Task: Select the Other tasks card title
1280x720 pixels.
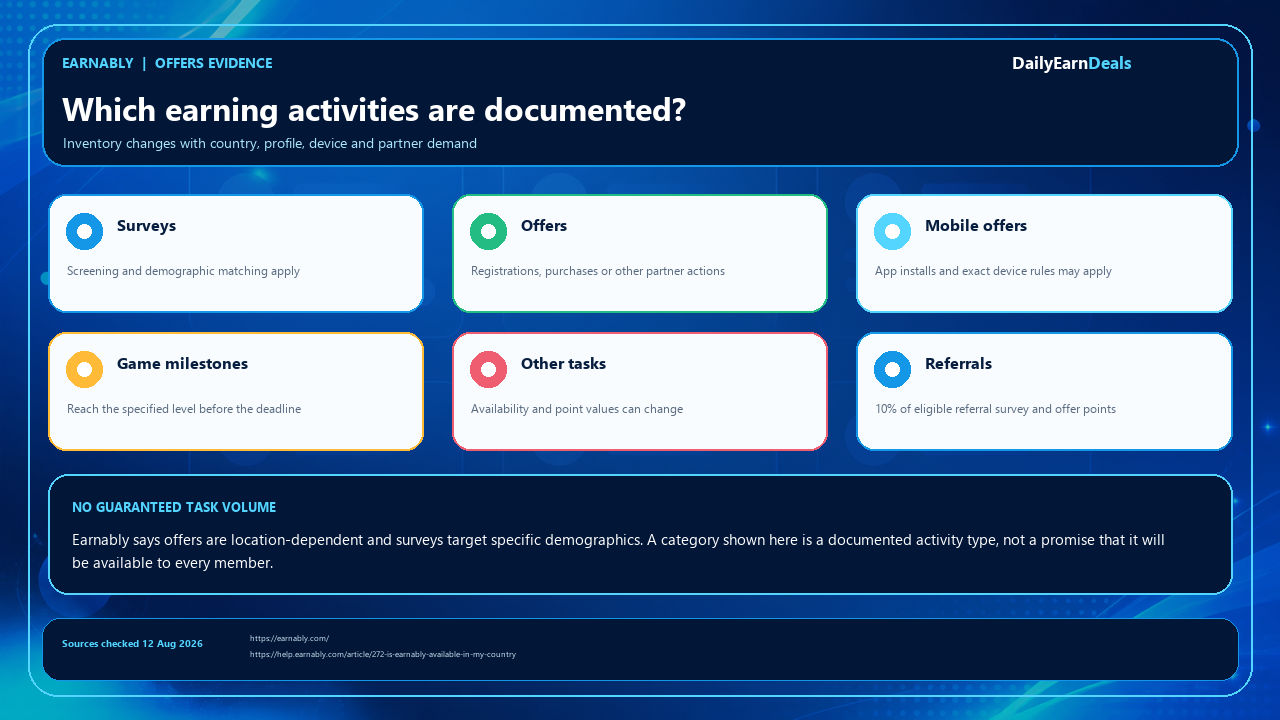Action: tap(563, 364)
